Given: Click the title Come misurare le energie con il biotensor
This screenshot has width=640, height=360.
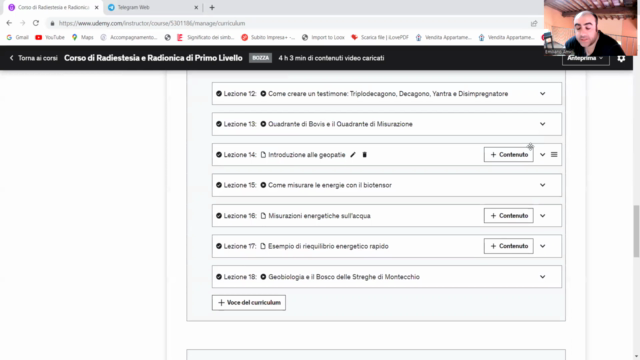Looking at the screenshot, I should [330, 185].
